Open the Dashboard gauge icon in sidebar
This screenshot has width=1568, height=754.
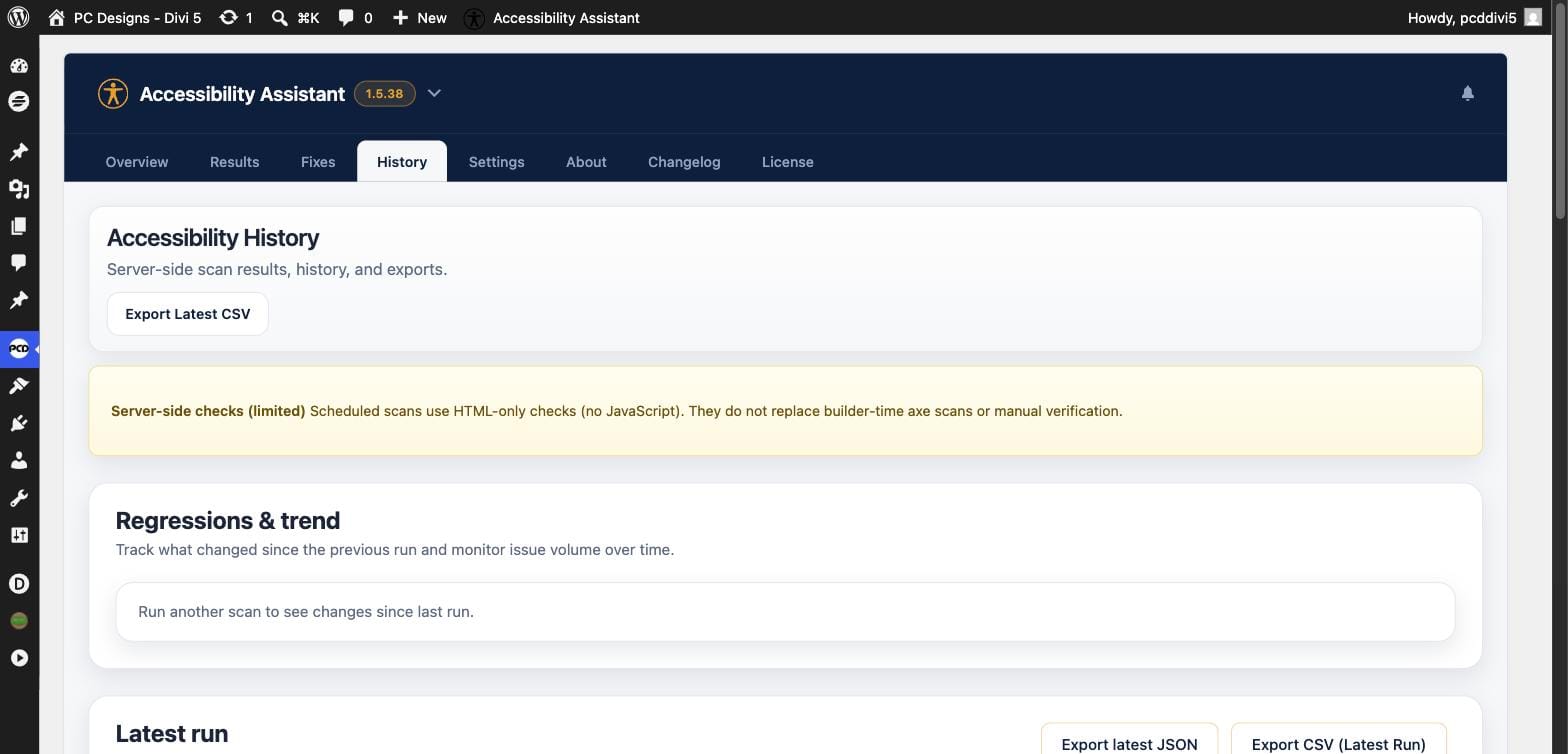(x=19, y=66)
